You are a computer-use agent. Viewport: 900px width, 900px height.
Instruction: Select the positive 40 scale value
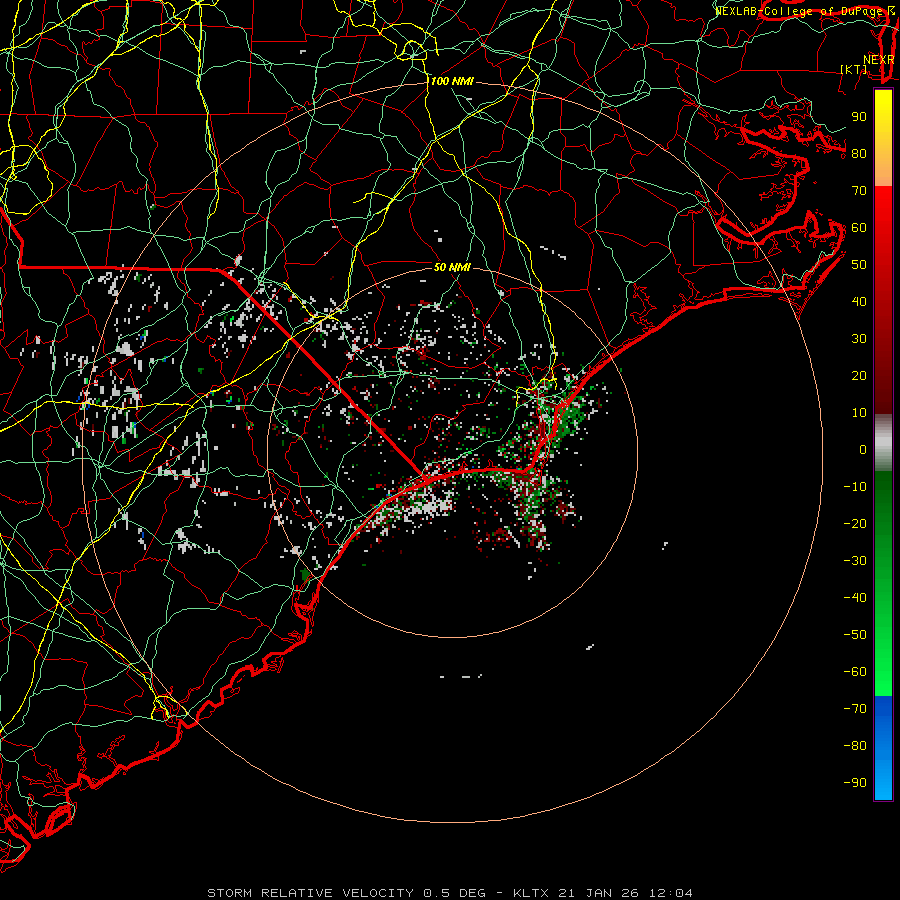point(859,302)
